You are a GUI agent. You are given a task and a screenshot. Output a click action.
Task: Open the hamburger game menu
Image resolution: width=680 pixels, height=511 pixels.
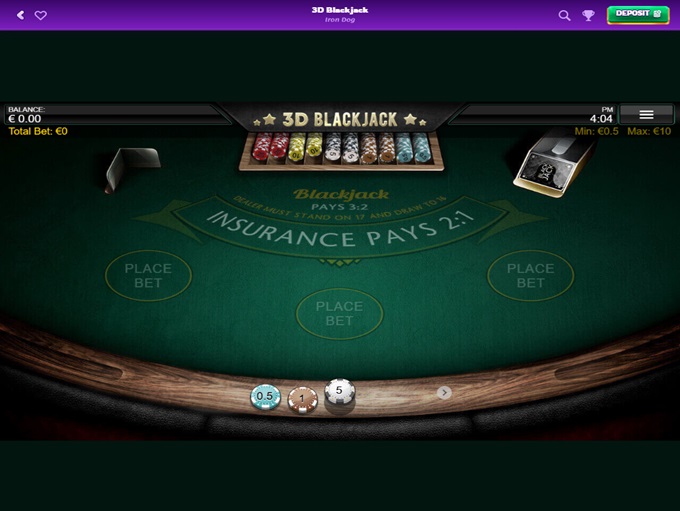point(646,115)
